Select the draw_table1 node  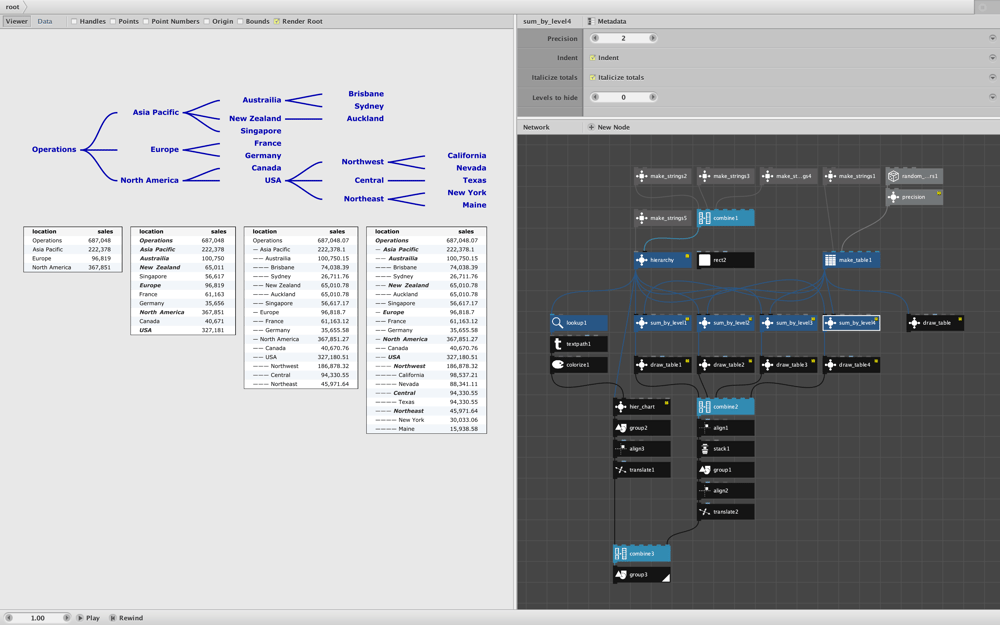663,365
